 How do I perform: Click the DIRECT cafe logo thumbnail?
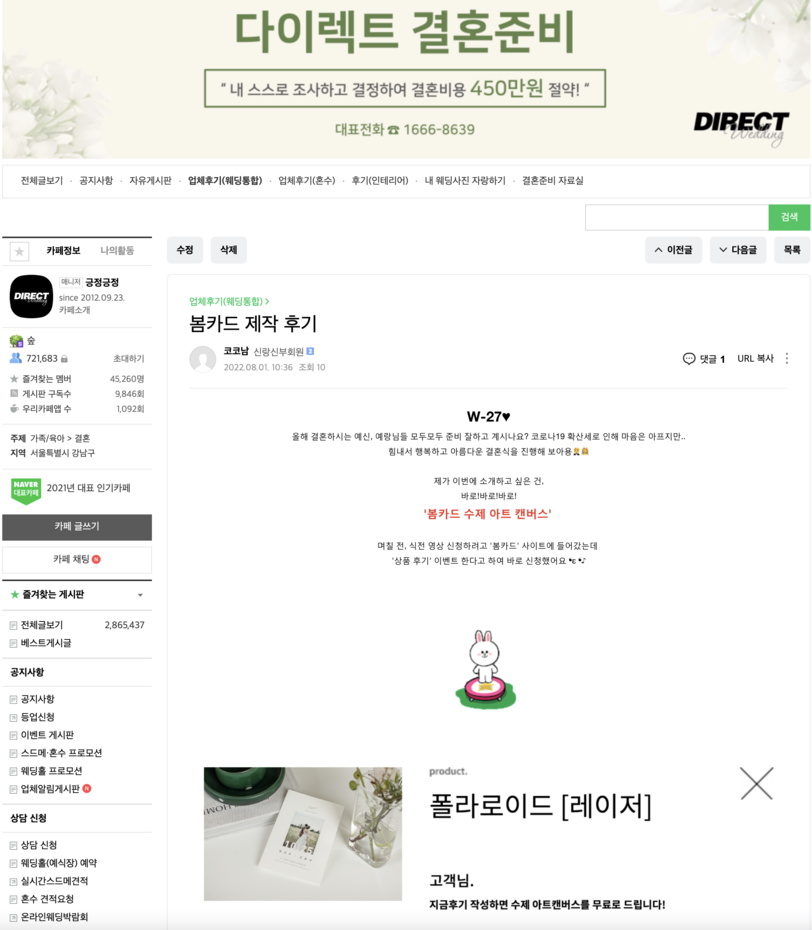[31, 297]
